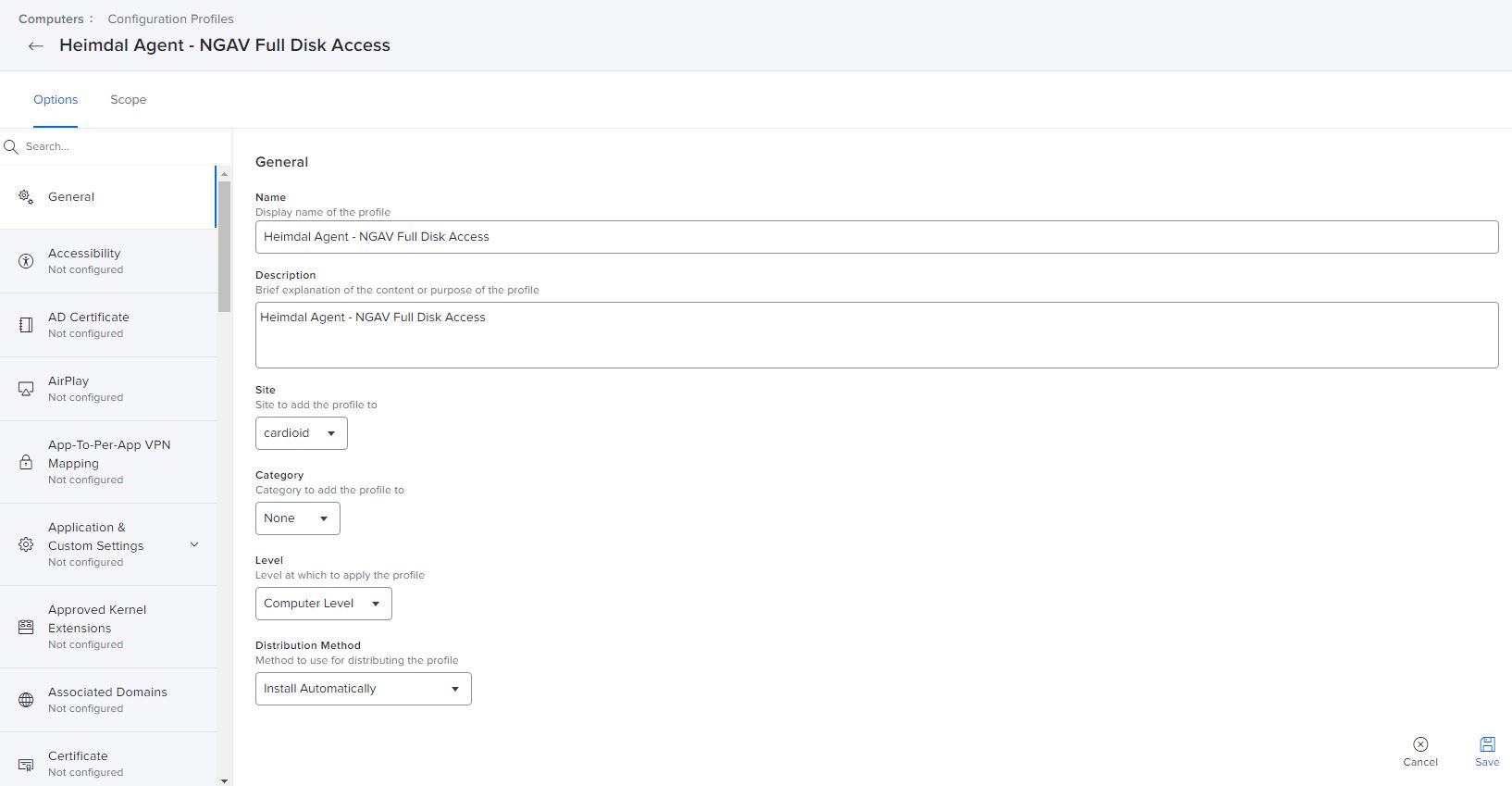1512x786 pixels.
Task: Click the Cancel circle-x icon
Action: [1420, 744]
